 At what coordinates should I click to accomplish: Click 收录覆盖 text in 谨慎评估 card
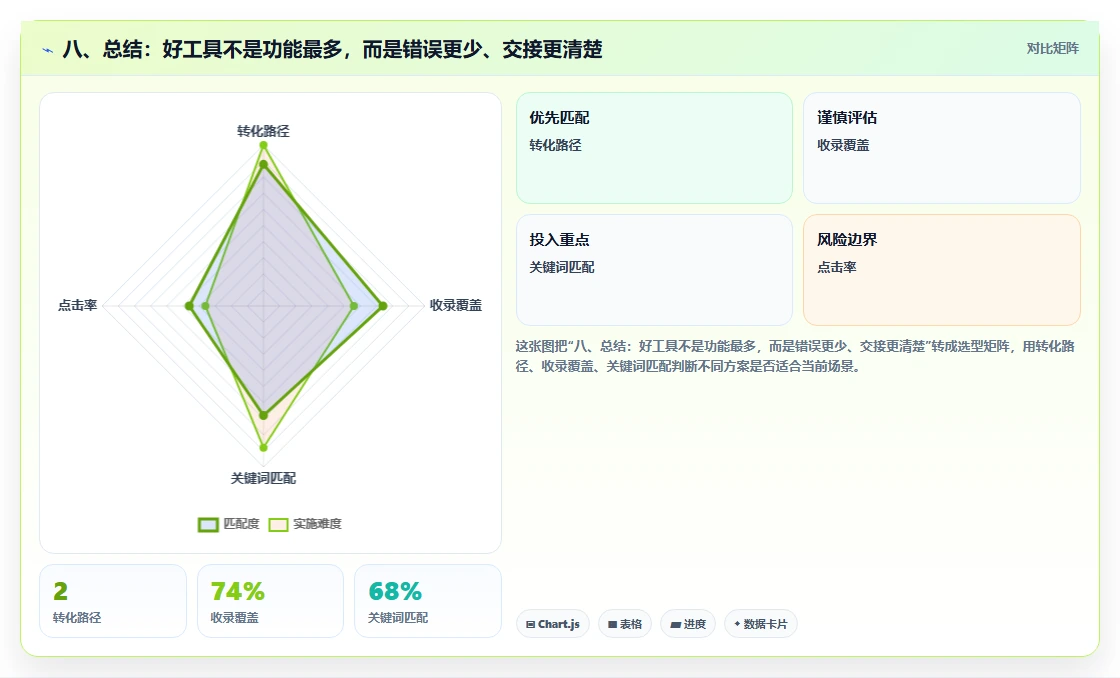[843, 146]
